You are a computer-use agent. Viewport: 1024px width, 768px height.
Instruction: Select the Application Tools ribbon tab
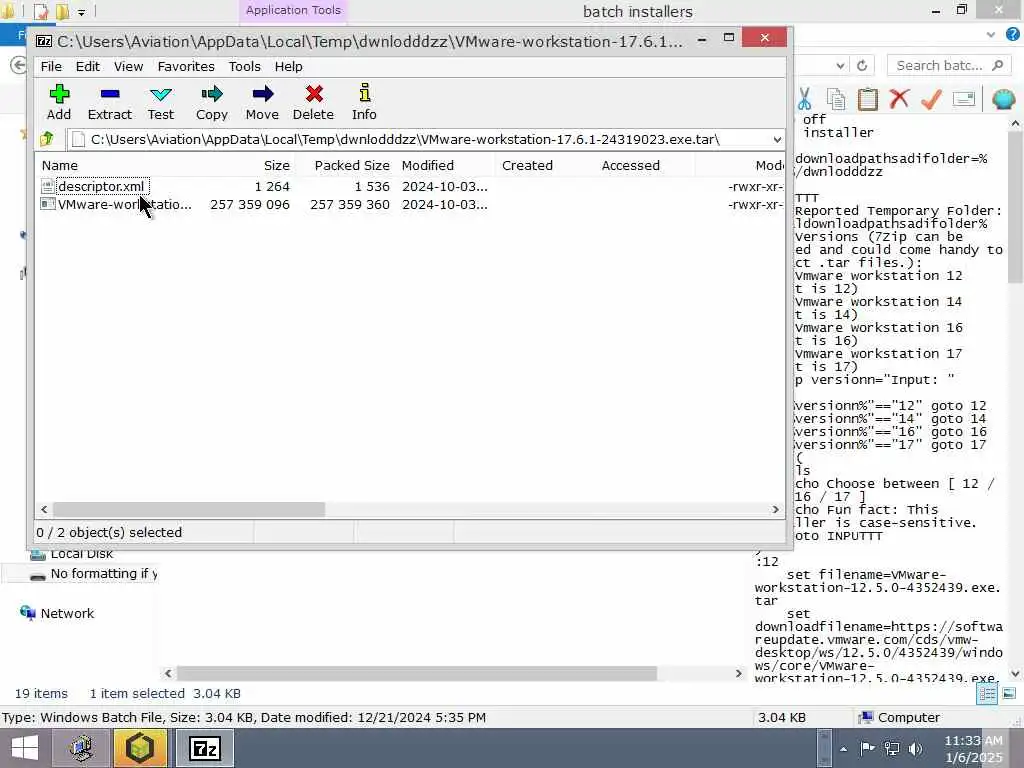tap(293, 10)
